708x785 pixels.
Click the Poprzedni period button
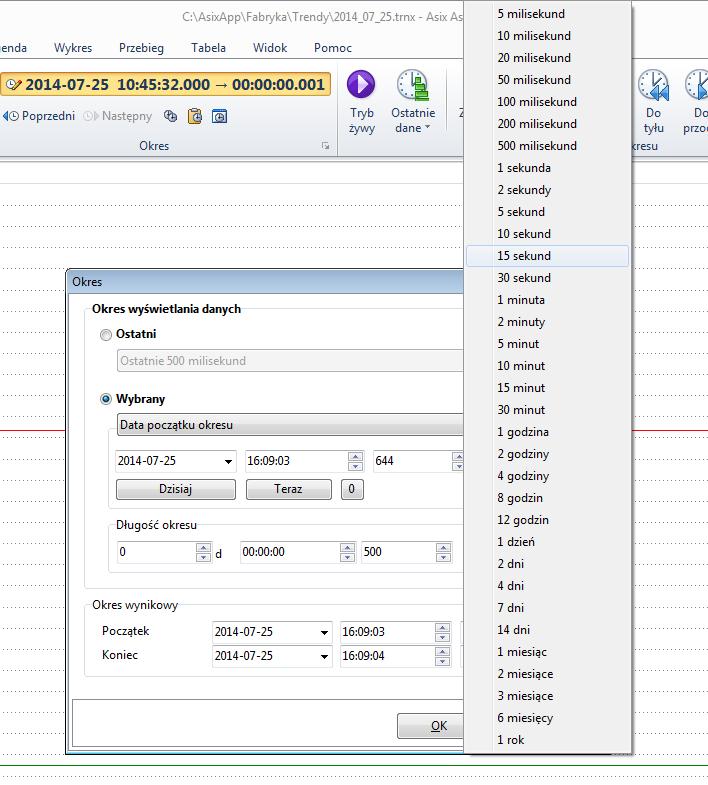point(39,116)
